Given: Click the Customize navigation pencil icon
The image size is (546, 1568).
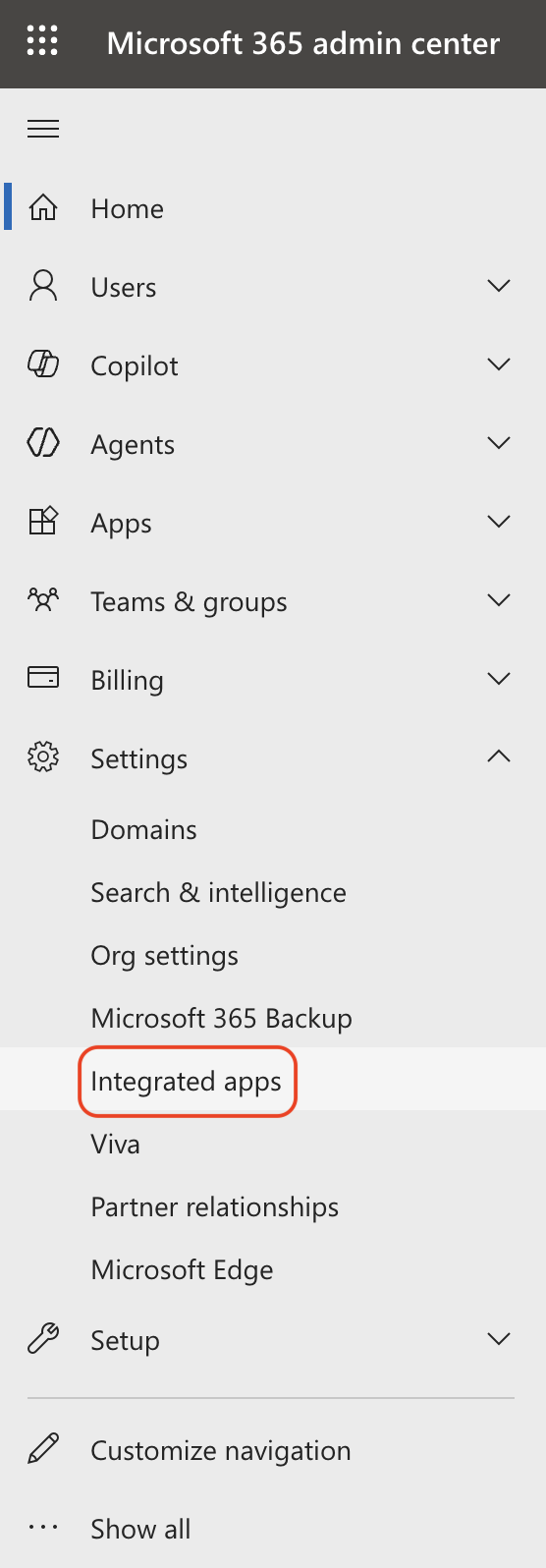Looking at the screenshot, I should (x=43, y=1449).
